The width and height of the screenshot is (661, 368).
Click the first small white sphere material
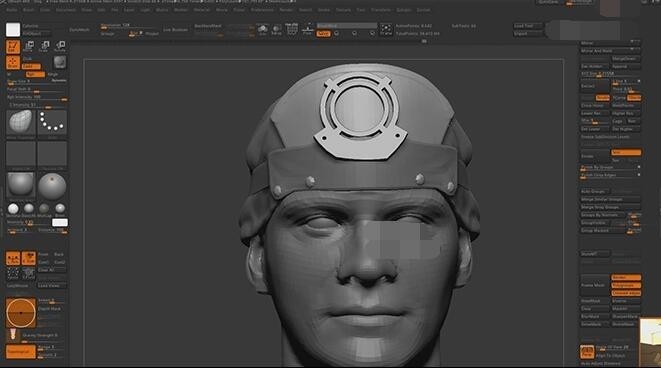click(x=13, y=208)
